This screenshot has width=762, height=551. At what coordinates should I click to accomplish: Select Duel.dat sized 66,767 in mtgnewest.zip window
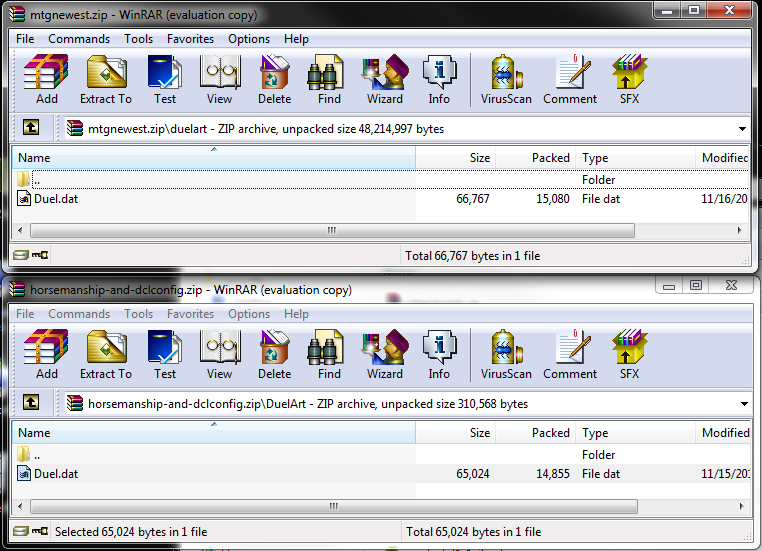381,199
